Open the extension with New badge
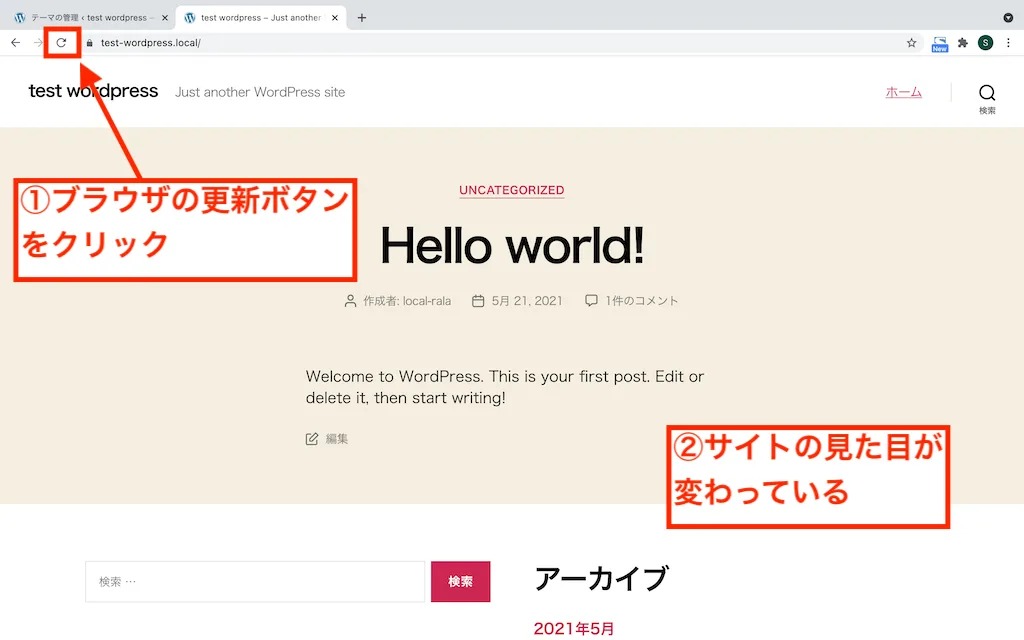 click(940, 44)
